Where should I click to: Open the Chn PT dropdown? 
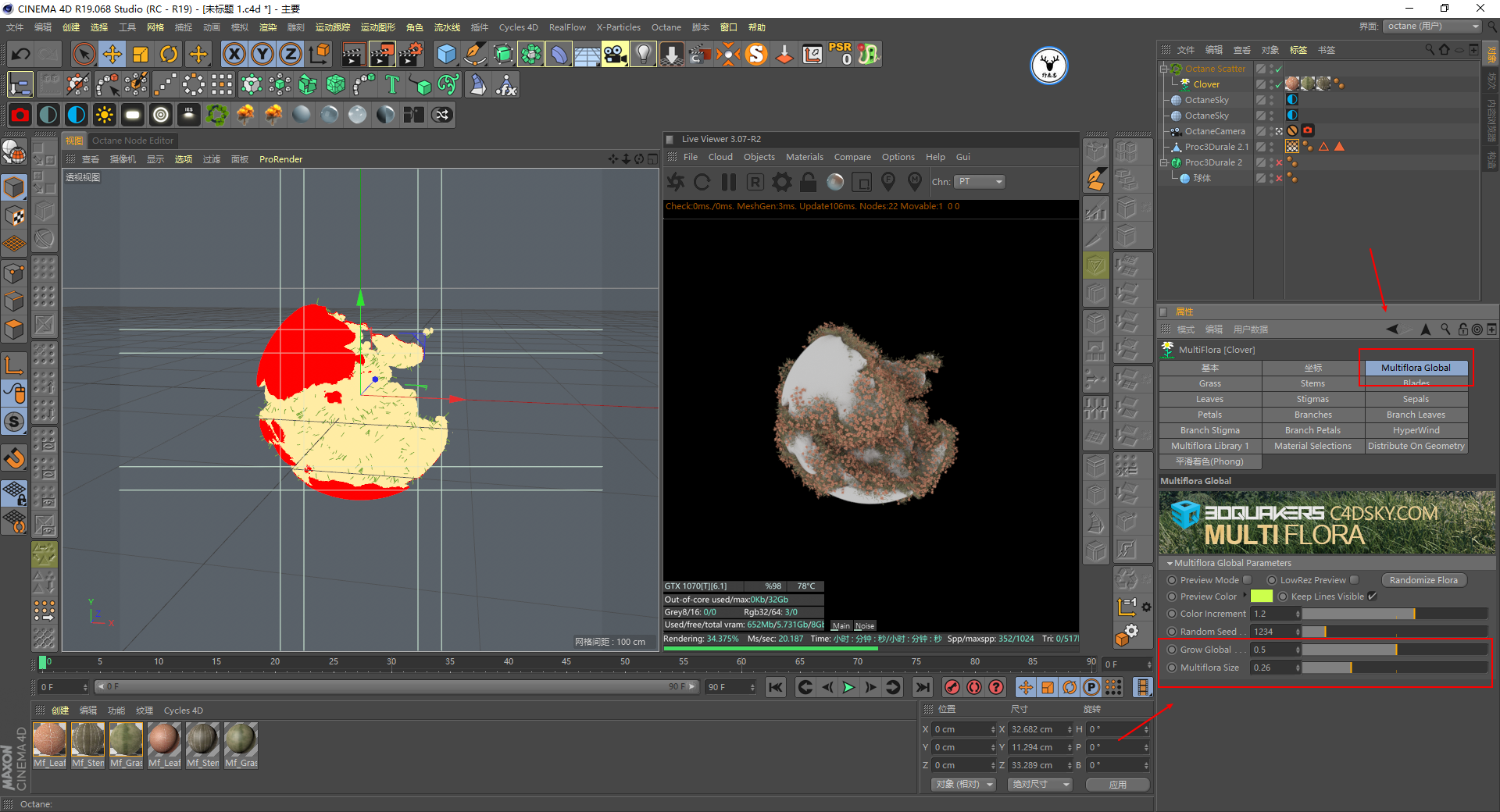coord(980,182)
